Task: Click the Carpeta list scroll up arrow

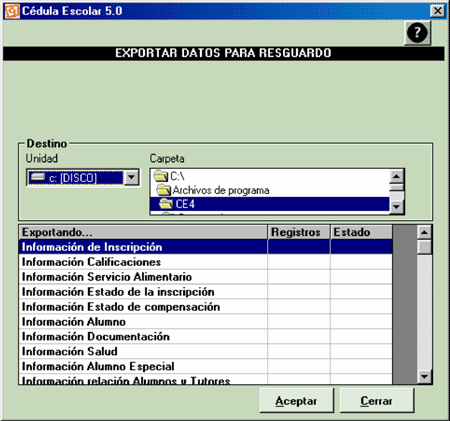Action: coord(396,176)
